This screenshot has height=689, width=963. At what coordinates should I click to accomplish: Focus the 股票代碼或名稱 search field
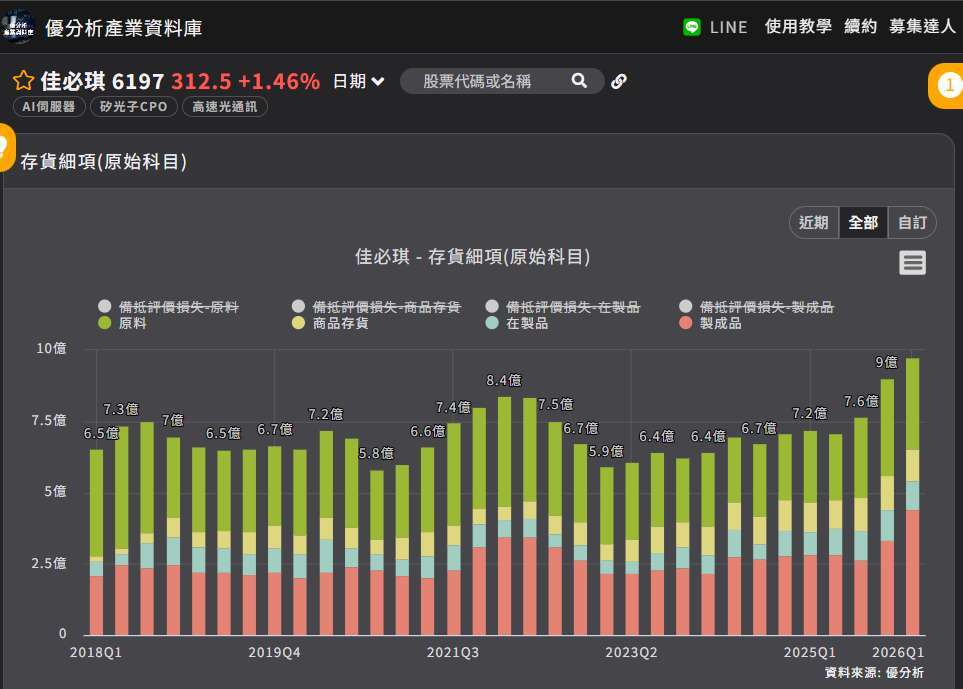coord(502,80)
